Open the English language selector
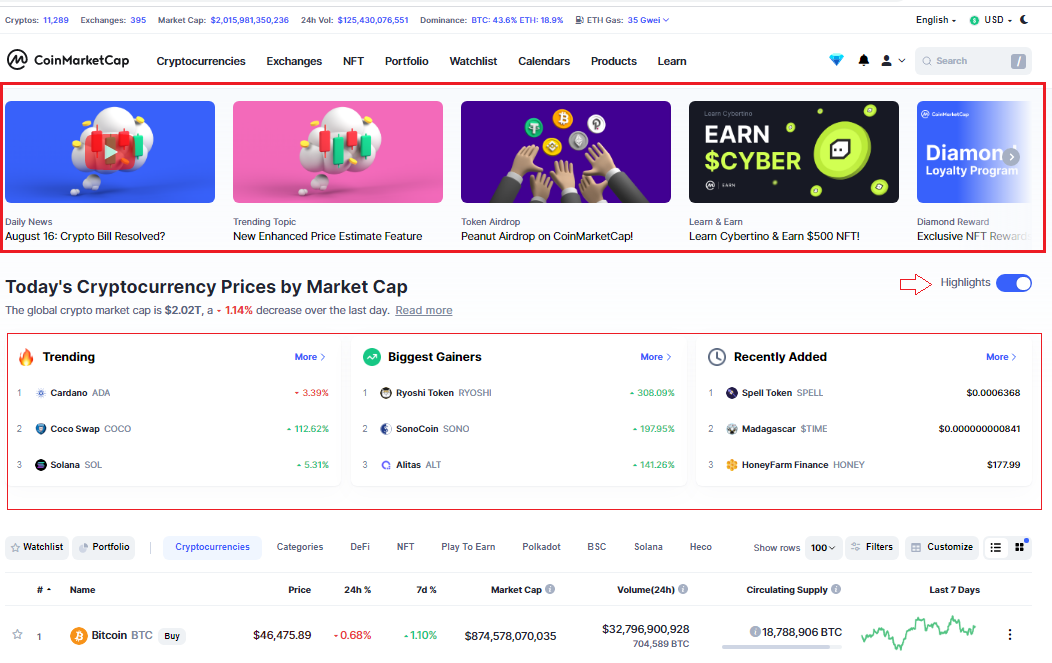This screenshot has width=1052, height=663. click(x=936, y=20)
